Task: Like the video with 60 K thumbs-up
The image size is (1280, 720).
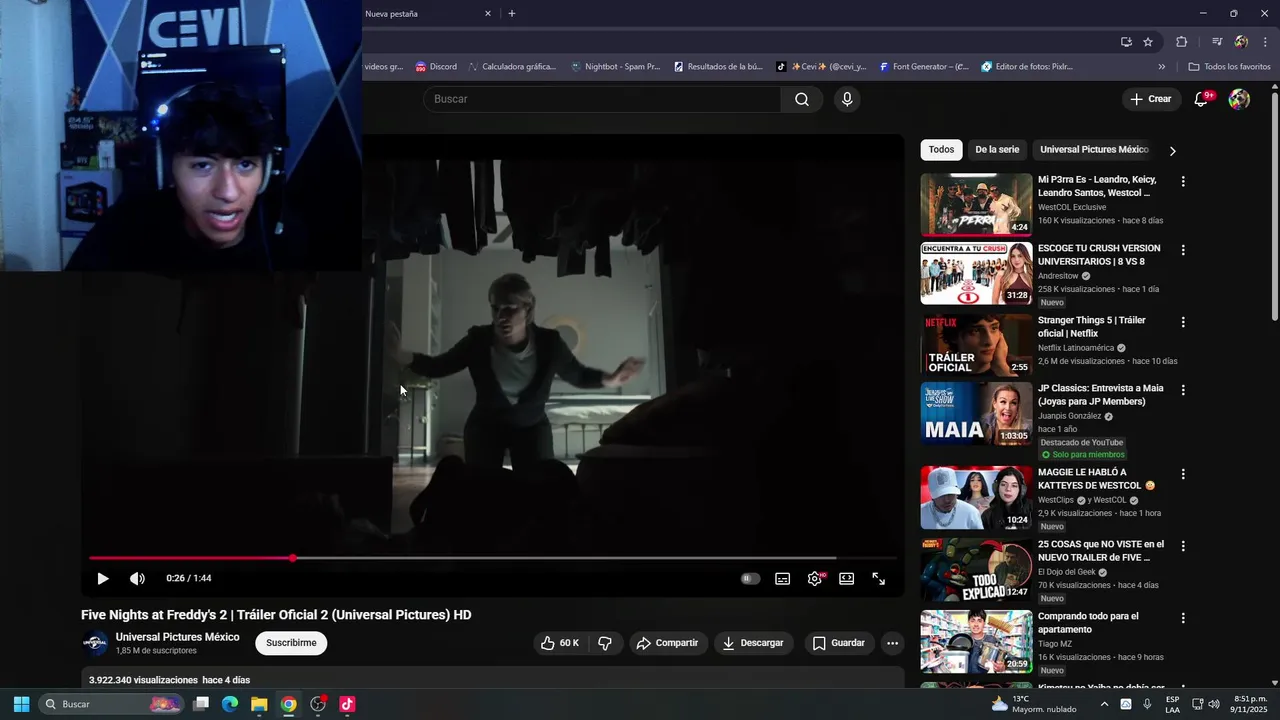Action: point(559,643)
